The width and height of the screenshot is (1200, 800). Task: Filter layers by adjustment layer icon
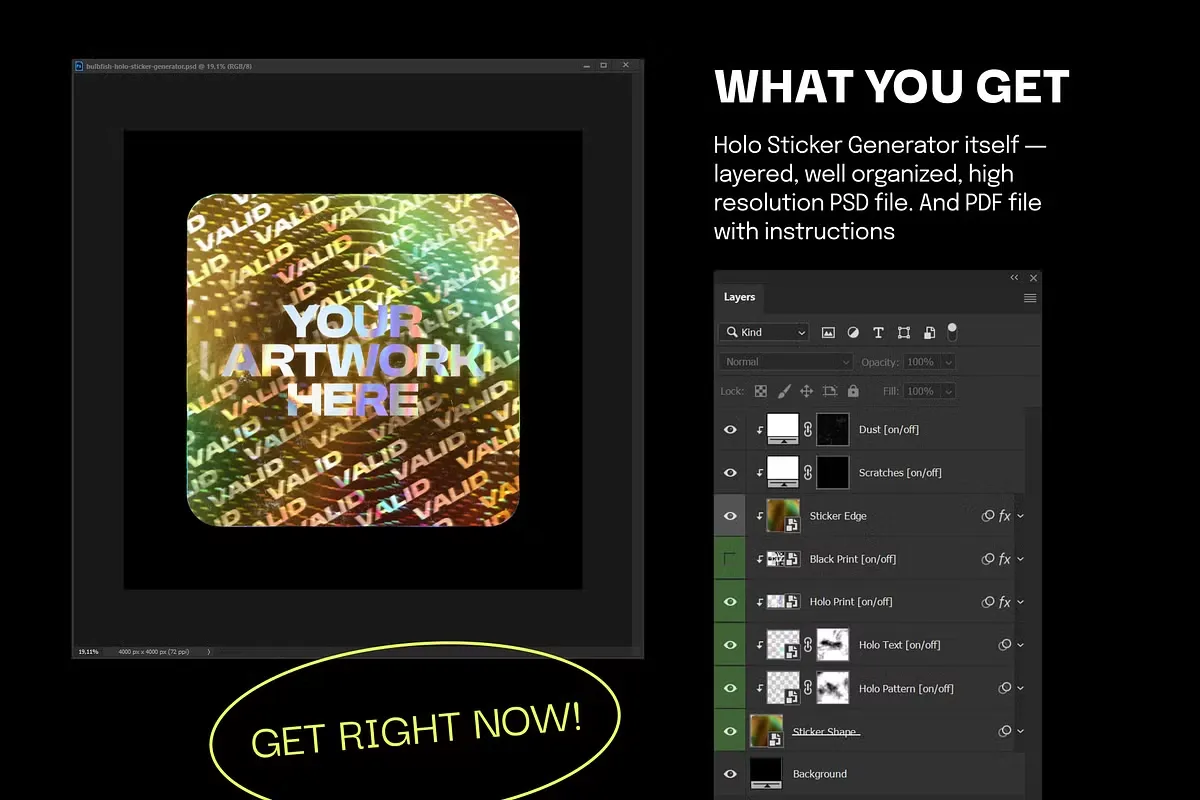(x=853, y=332)
